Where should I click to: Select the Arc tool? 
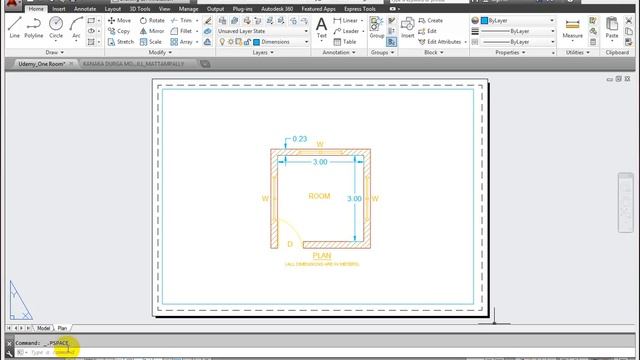point(76,28)
